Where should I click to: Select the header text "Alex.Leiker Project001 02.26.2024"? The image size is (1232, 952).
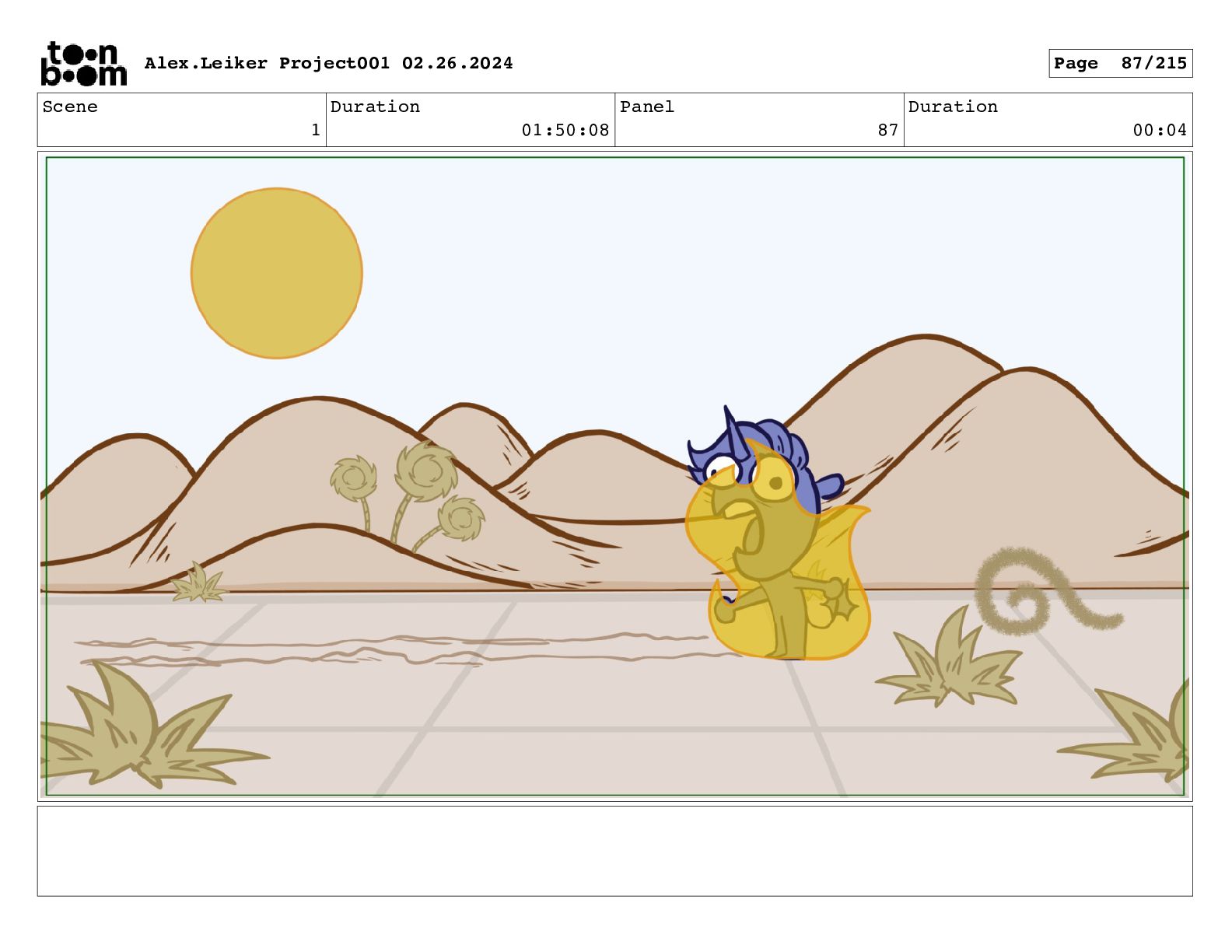328,63
